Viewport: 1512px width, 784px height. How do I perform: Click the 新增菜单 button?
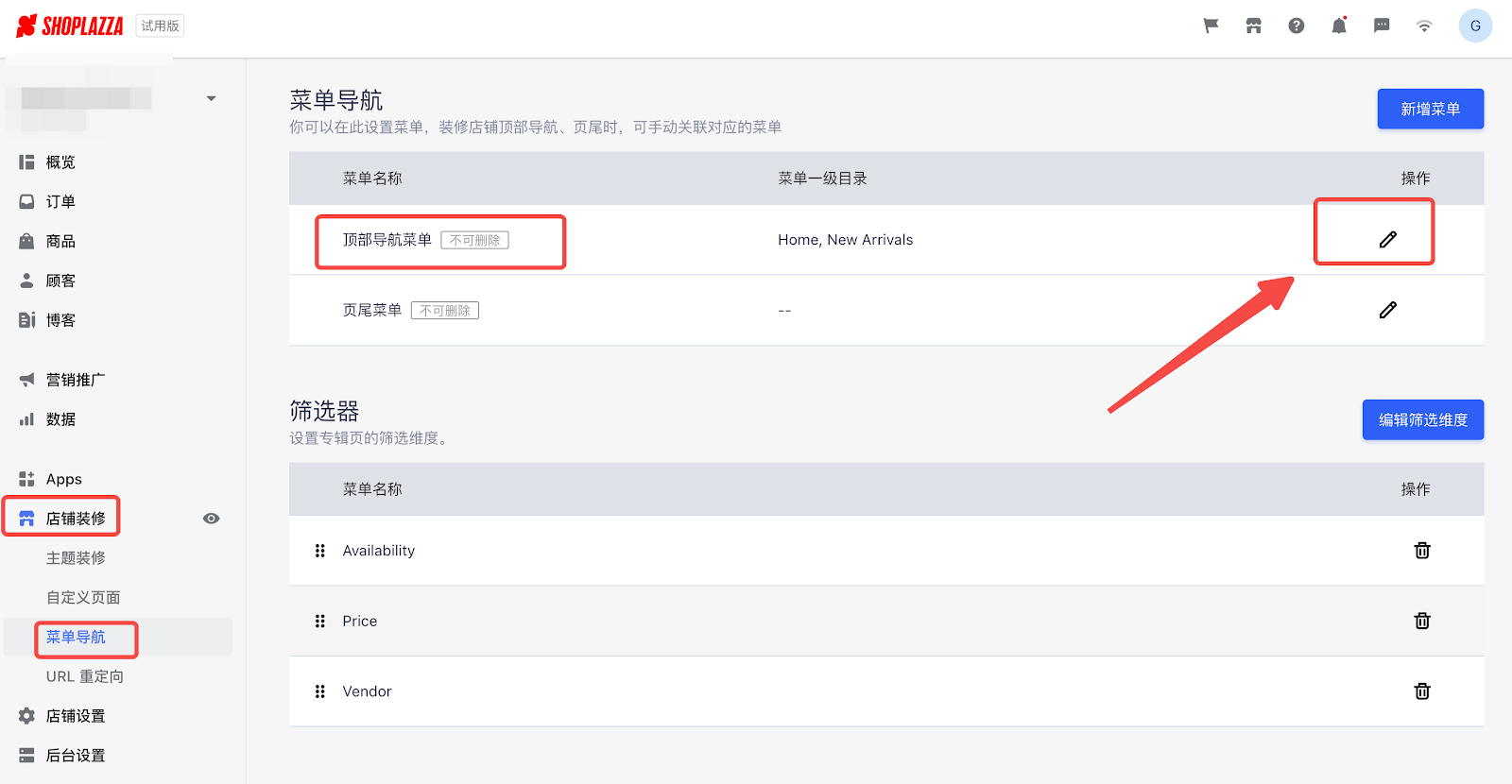click(1431, 109)
